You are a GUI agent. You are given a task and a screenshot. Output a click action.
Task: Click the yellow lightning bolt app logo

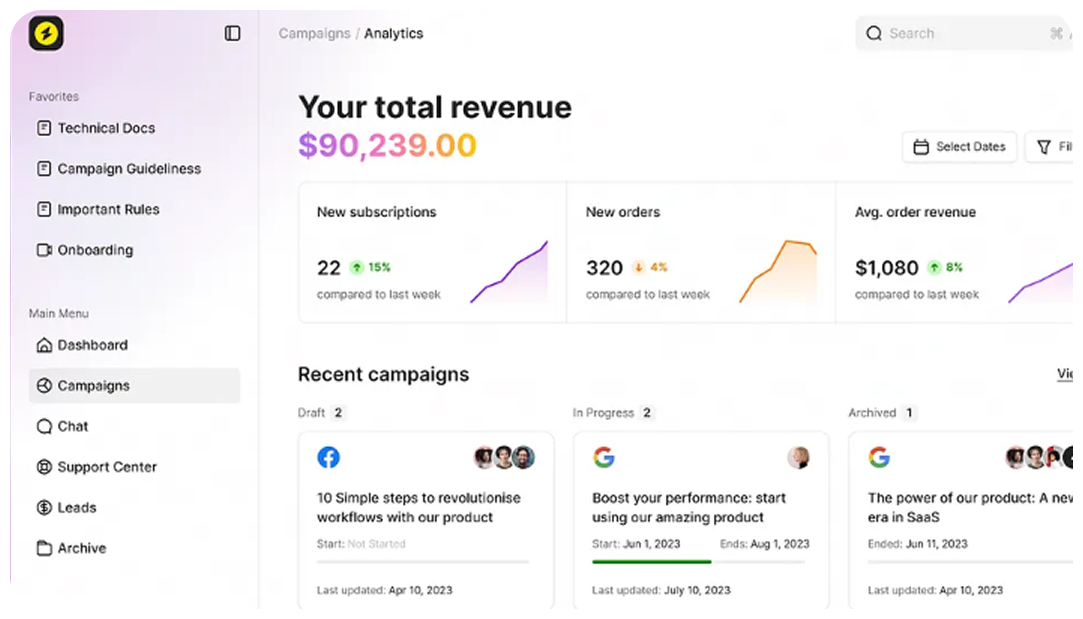click(x=46, y=33)
